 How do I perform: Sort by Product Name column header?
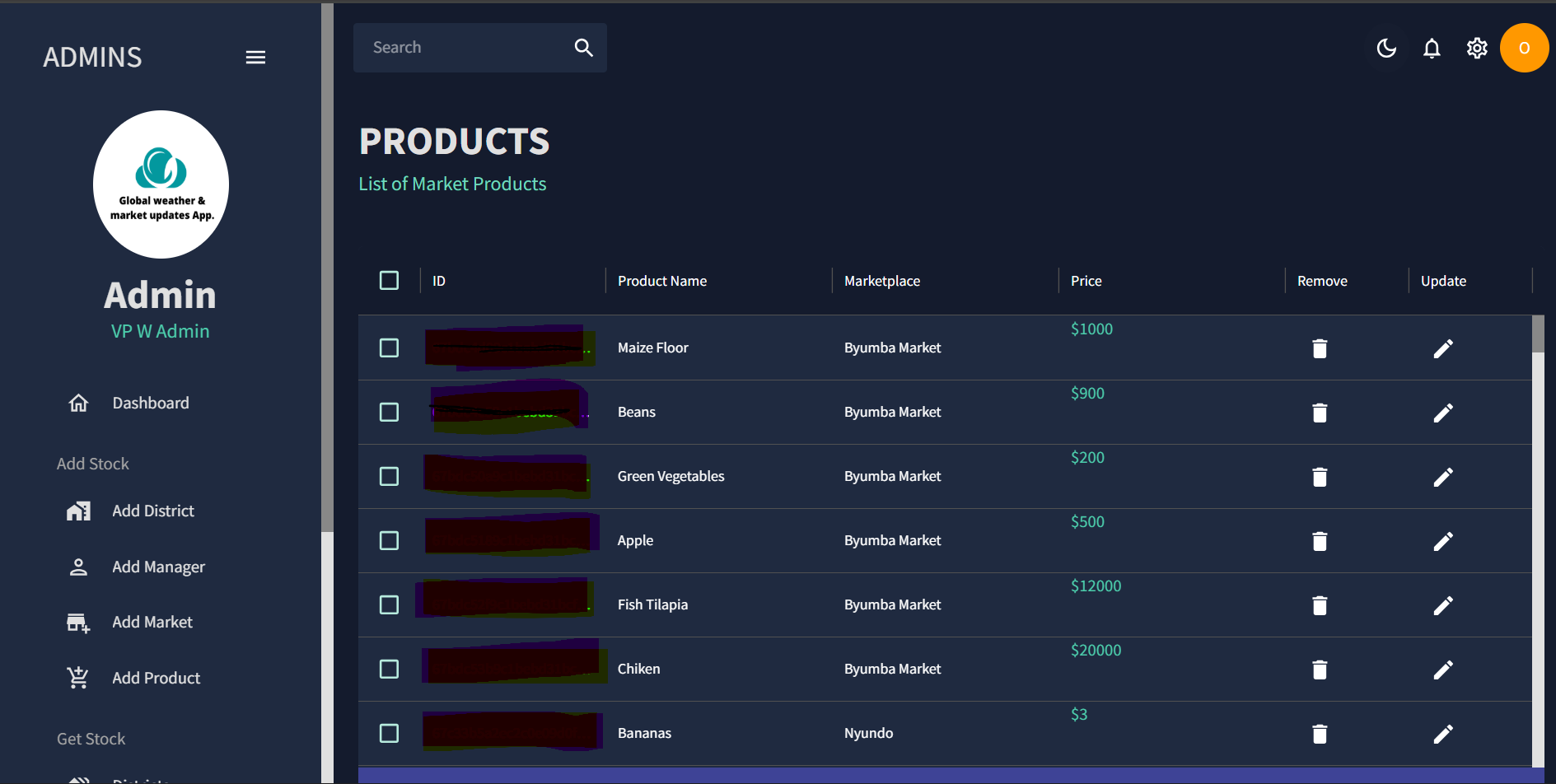coord(661,281)
